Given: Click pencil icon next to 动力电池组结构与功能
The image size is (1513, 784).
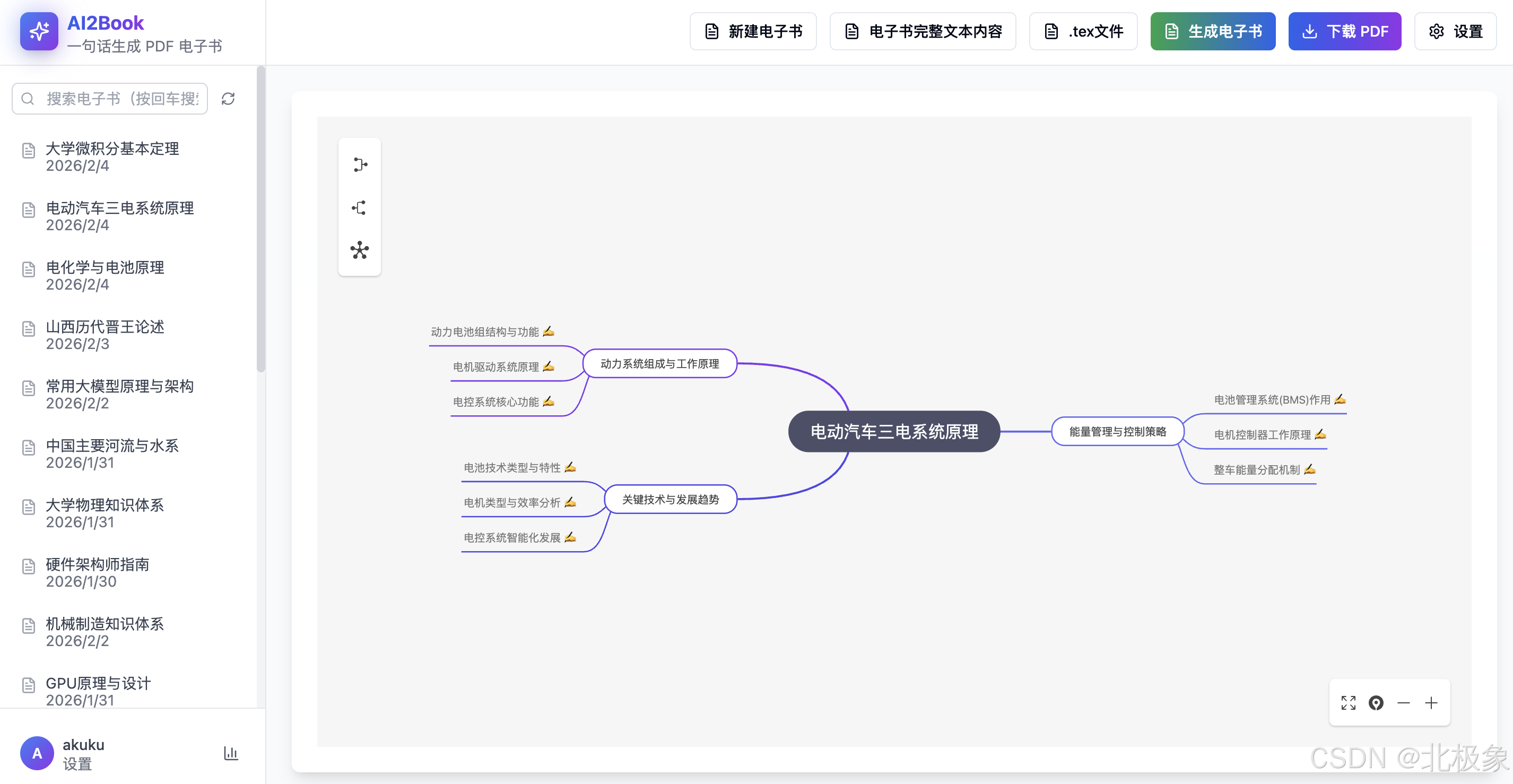Looking at the screenshot, I should 549,331.
